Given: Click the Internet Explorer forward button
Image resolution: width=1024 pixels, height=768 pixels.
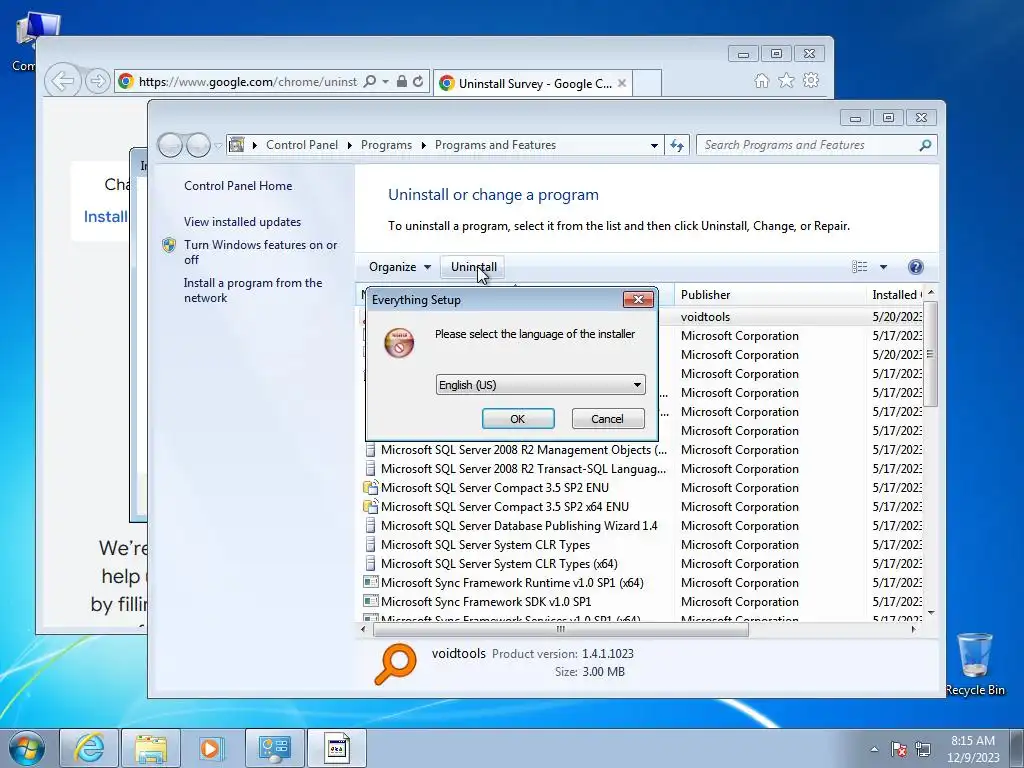Looking at the screenshot, I should tap(97, 82).
